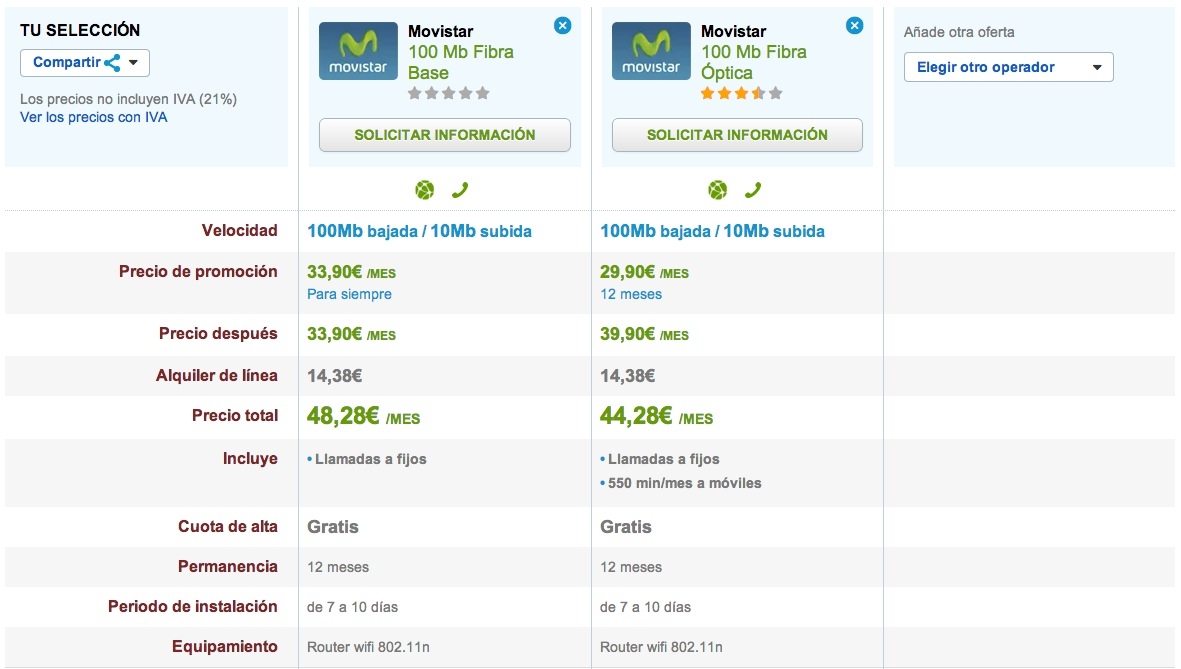Click the Cuota de alta row label

[228, 527]
